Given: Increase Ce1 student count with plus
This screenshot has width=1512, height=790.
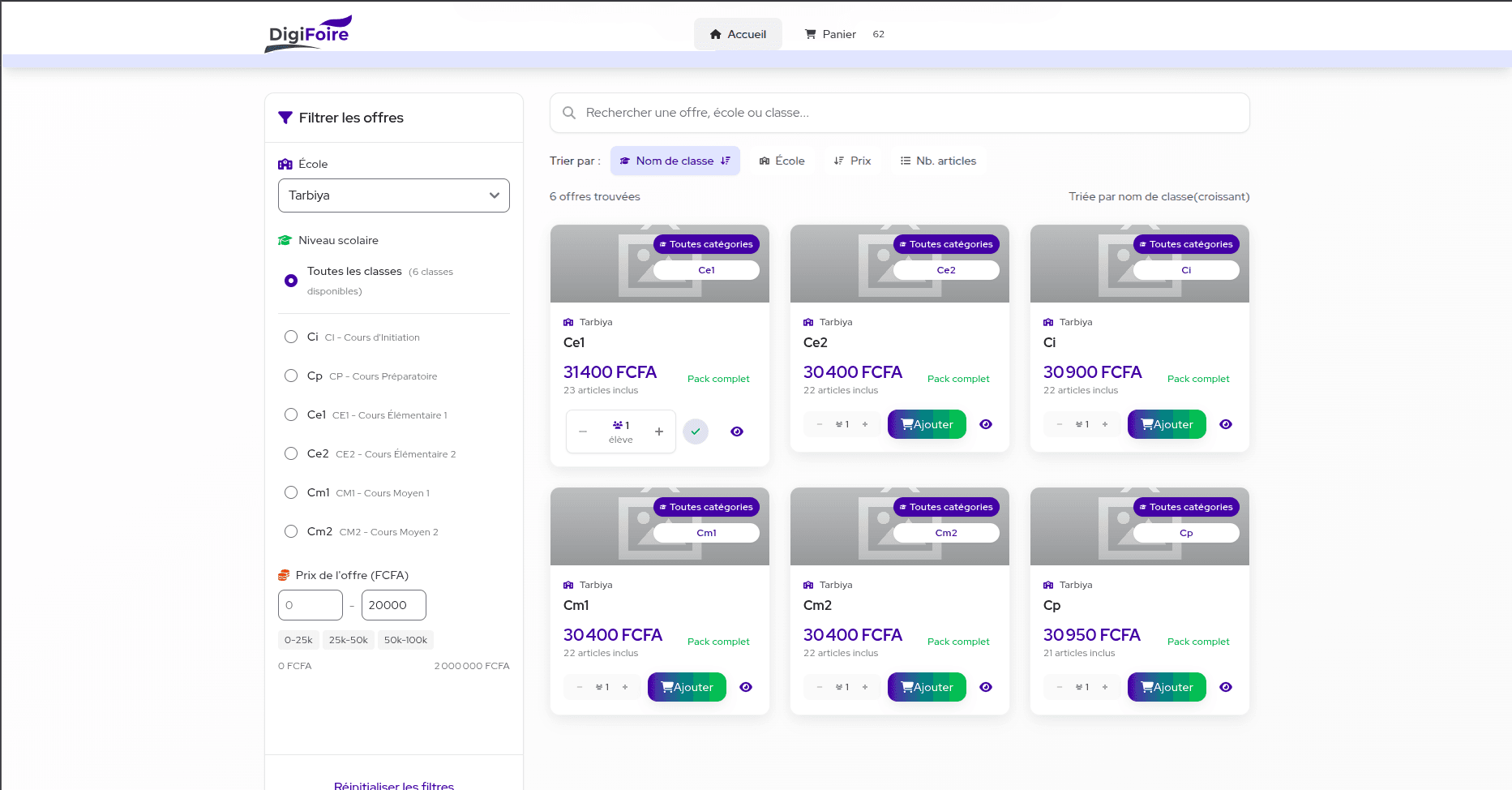Looking at the screenshot, I should [659, 431].
